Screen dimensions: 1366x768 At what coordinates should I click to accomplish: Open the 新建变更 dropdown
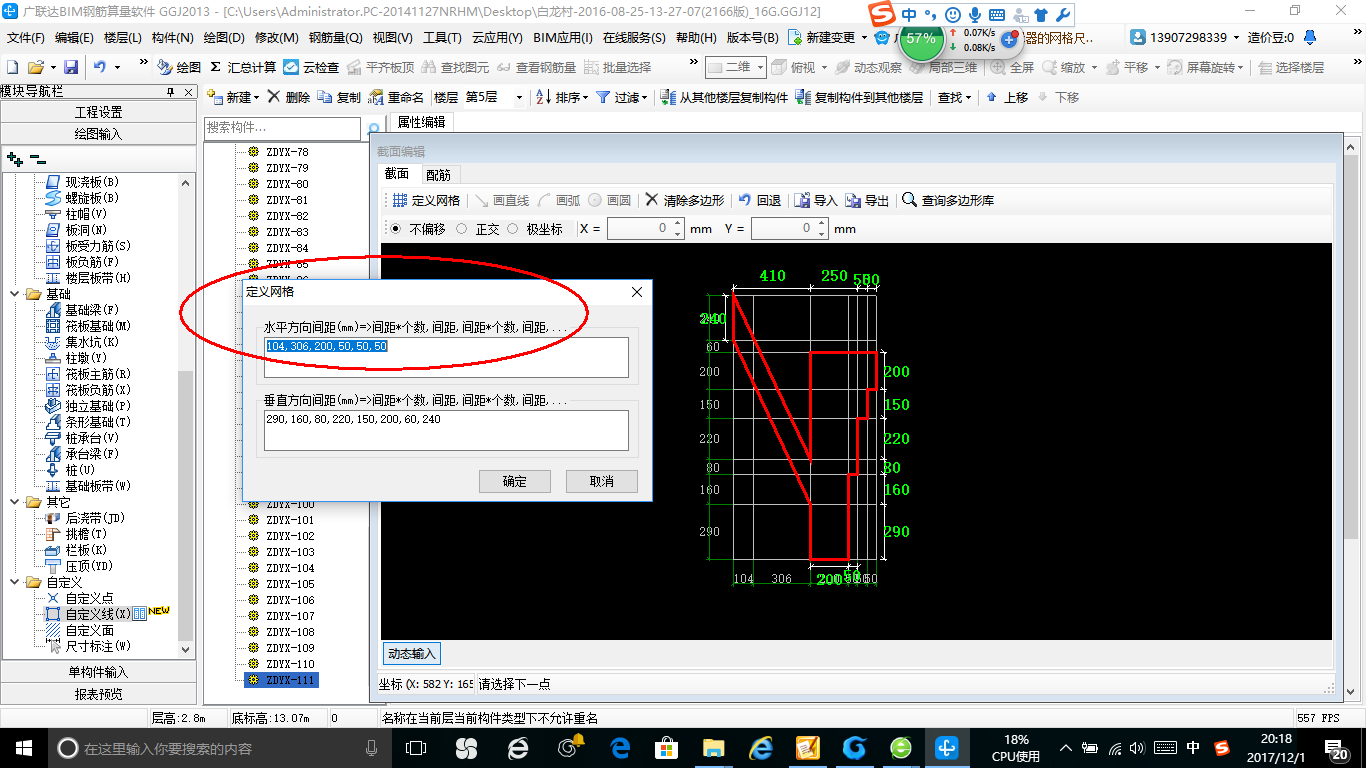tap(828, 37)
